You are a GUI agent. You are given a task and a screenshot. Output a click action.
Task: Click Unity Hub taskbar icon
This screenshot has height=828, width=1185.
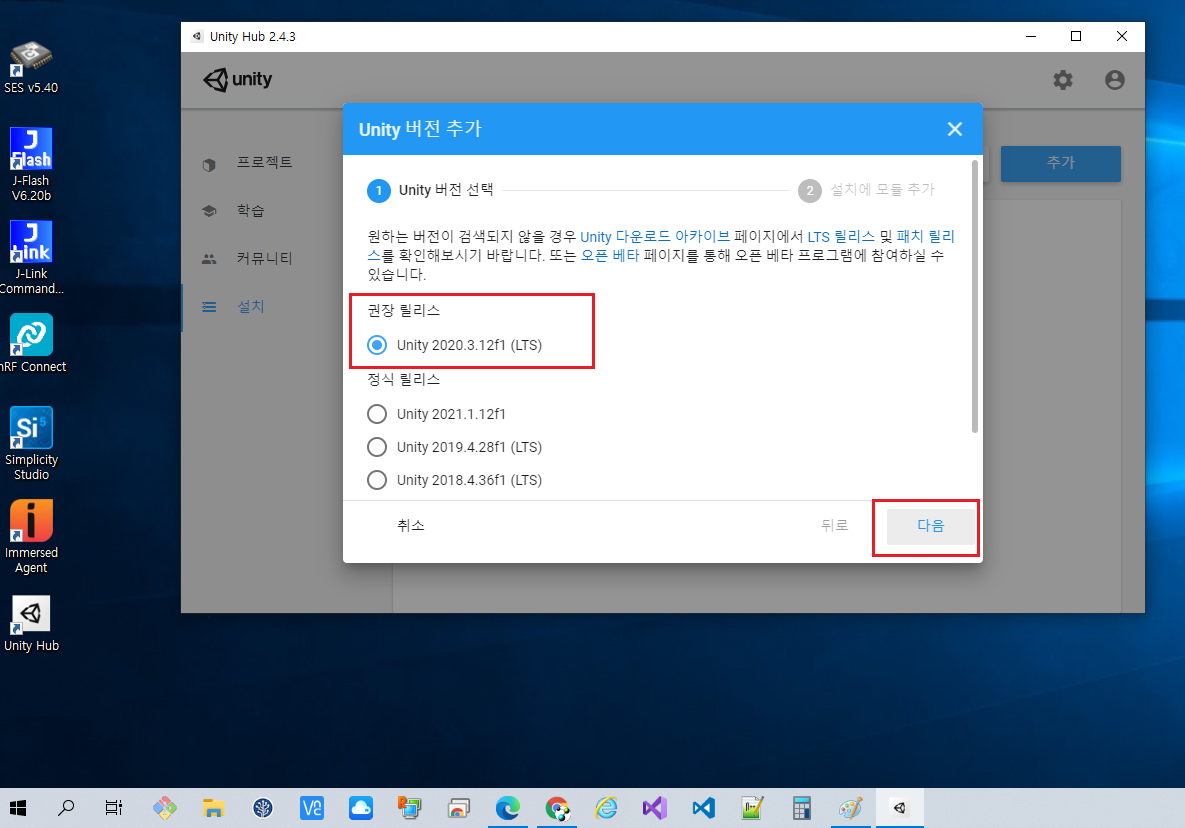tap(899, 808)
